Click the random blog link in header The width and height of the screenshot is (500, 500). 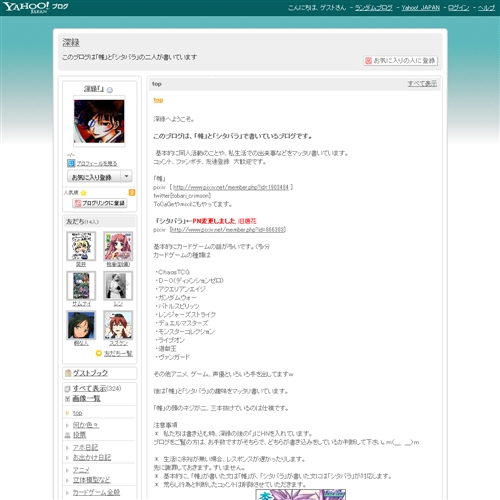coord(373,7)
